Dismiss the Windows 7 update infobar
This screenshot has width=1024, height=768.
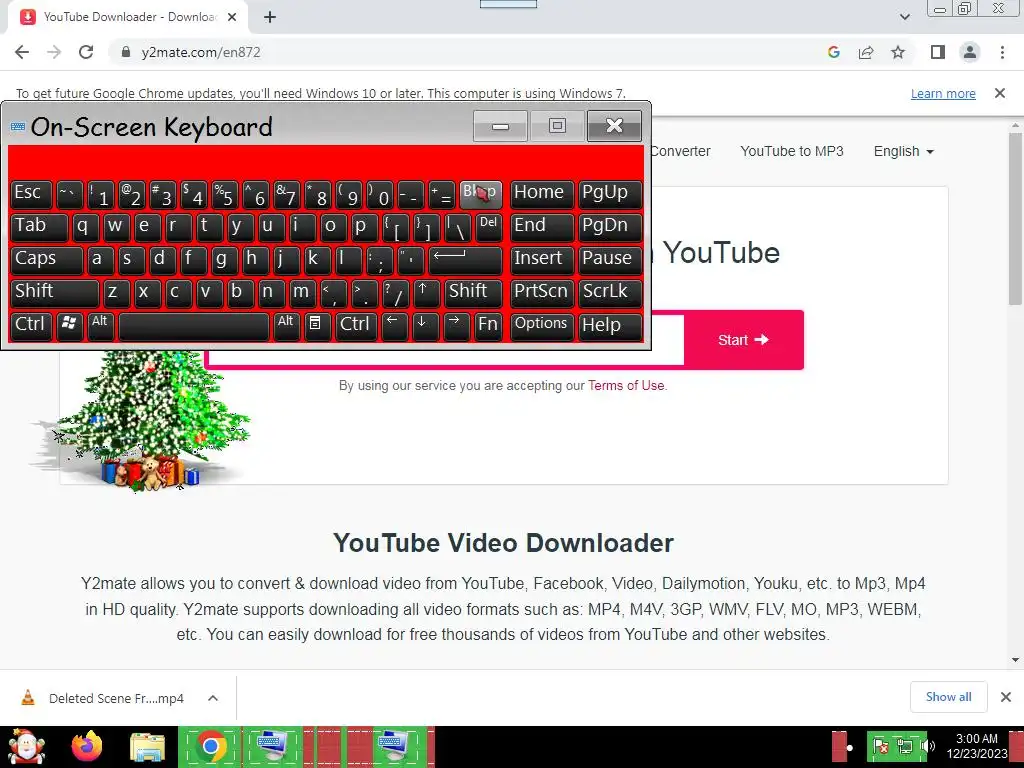[1000, 93]
